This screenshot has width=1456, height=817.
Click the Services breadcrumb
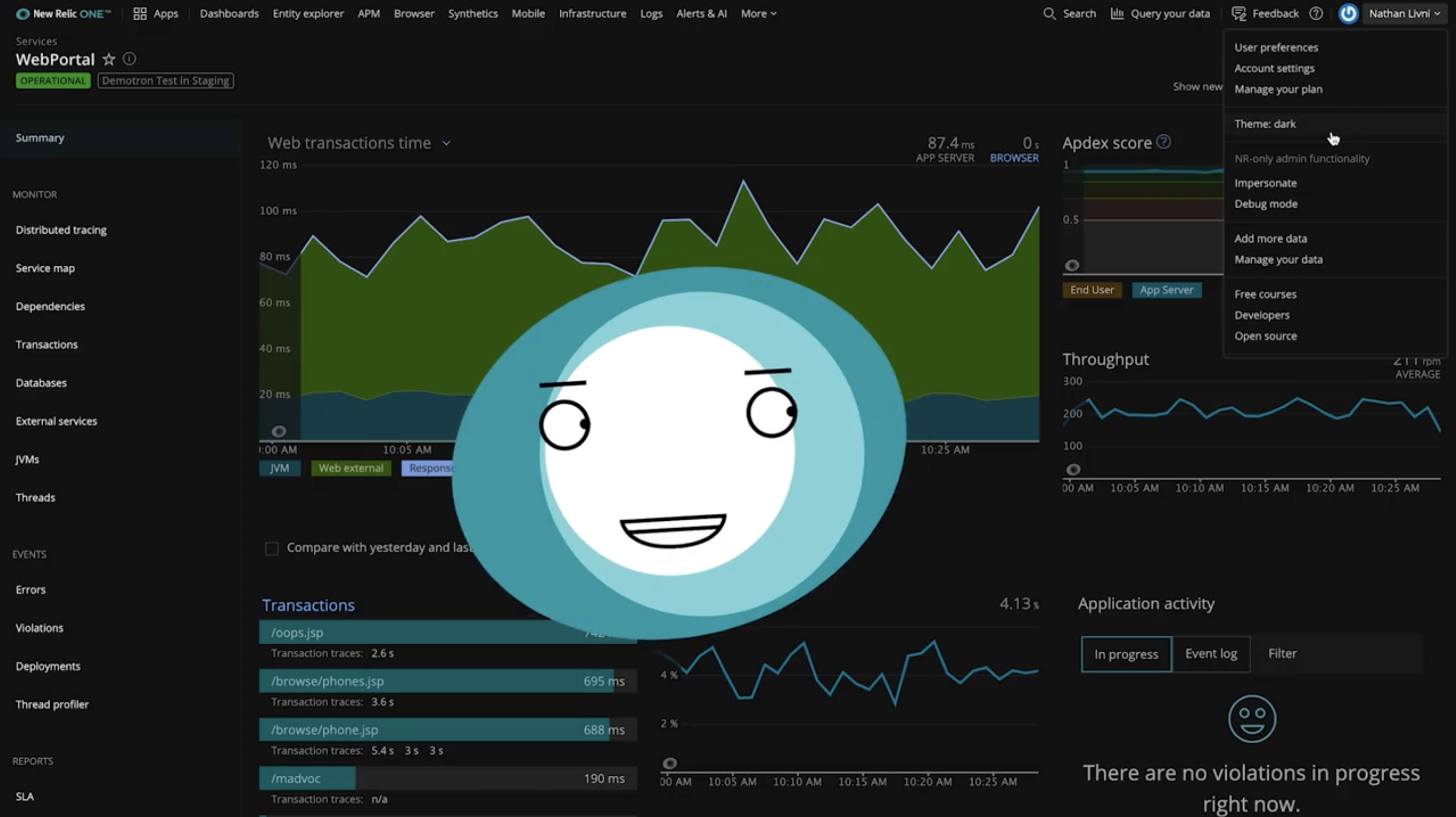click(x=36, y=41)
